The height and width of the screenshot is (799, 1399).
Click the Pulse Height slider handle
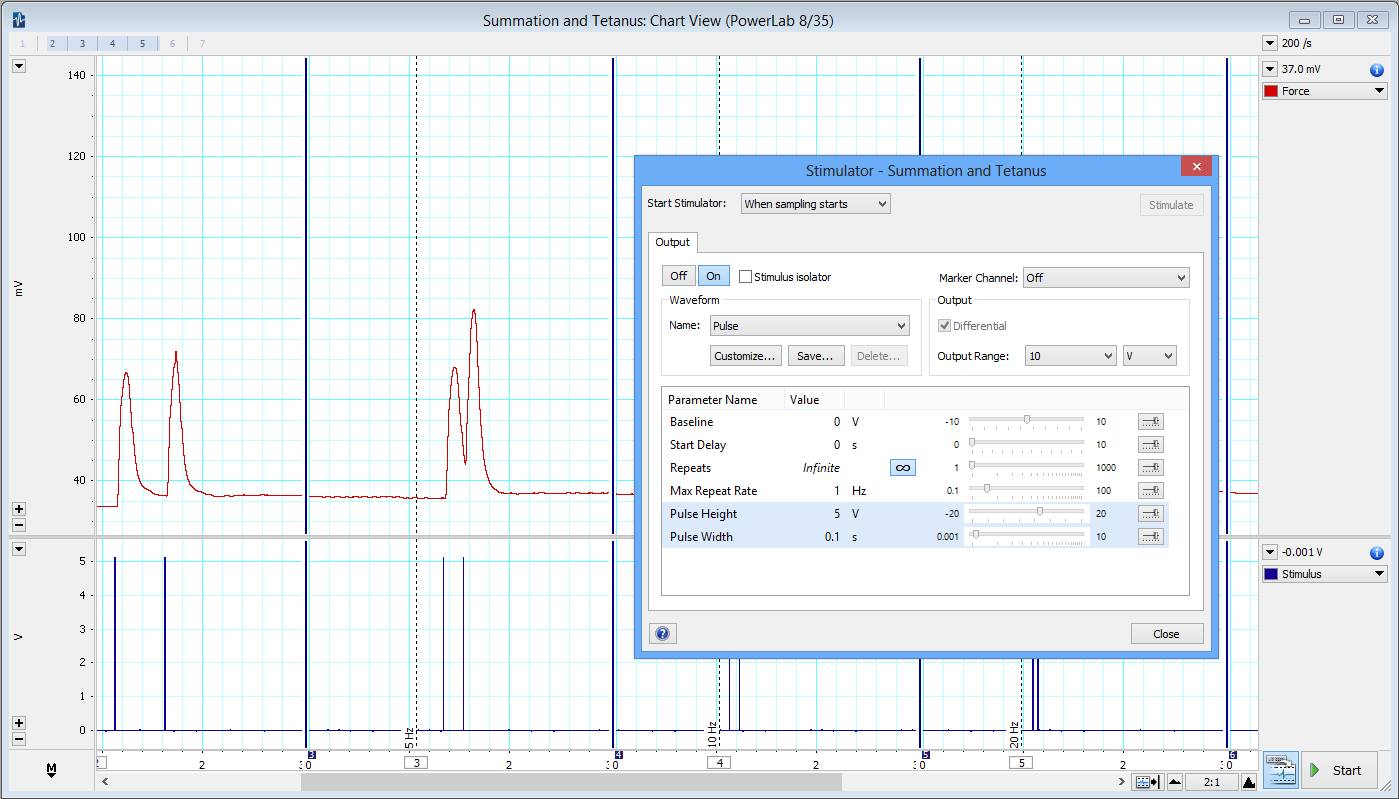pos(1038,513)
